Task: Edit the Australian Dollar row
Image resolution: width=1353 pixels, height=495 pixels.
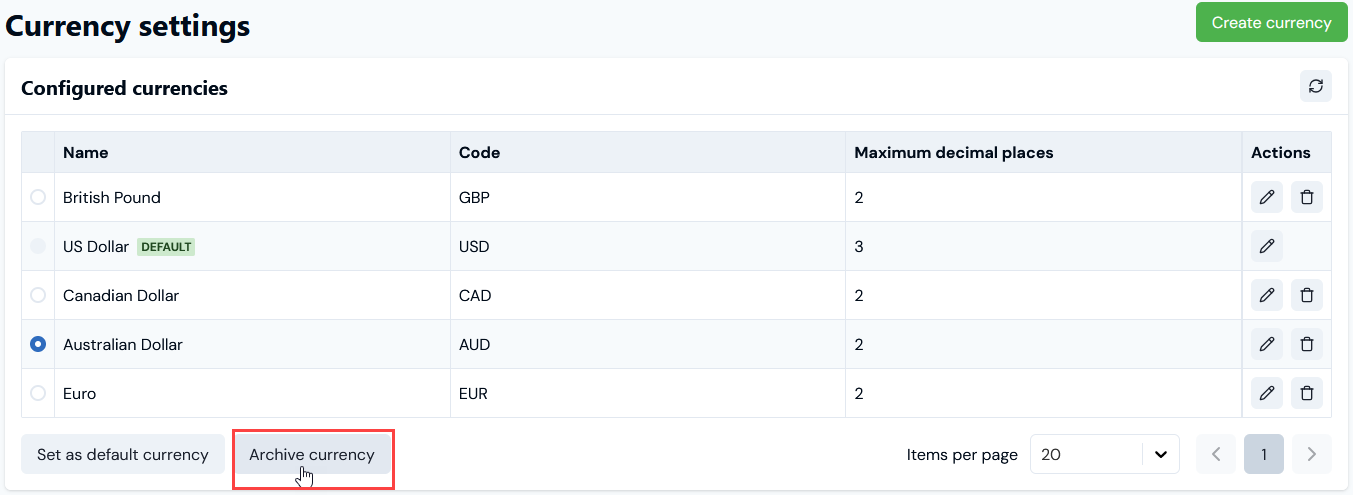Action: pos(1267,345)
